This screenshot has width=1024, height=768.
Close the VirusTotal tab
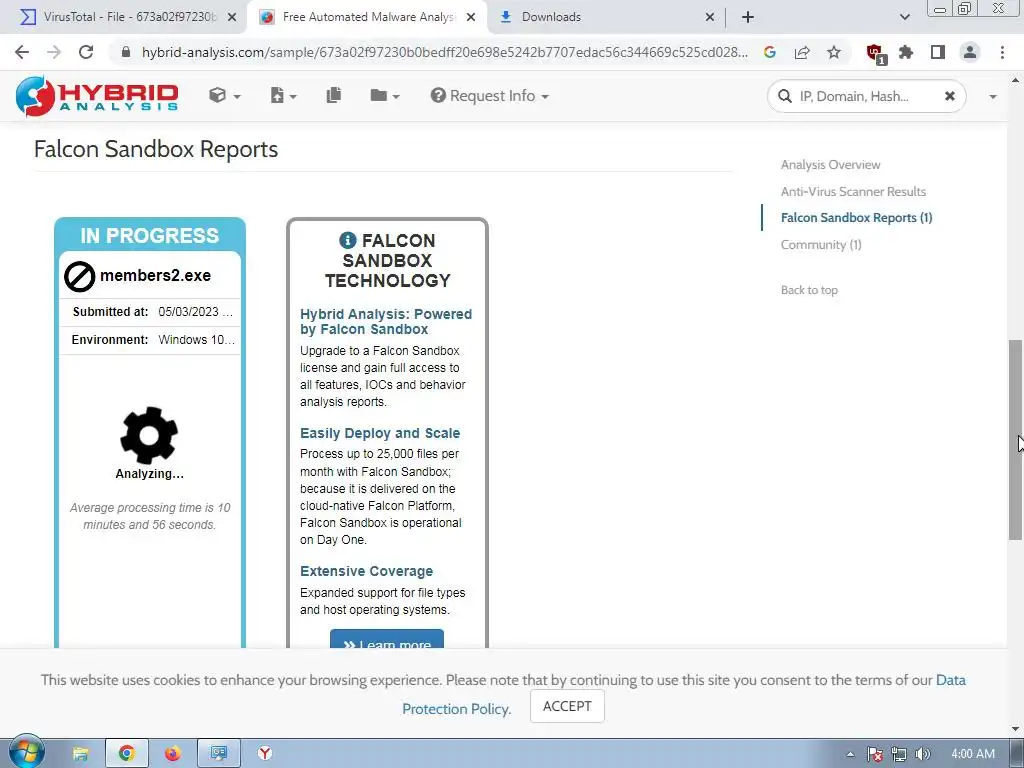(x=232, y=18)
